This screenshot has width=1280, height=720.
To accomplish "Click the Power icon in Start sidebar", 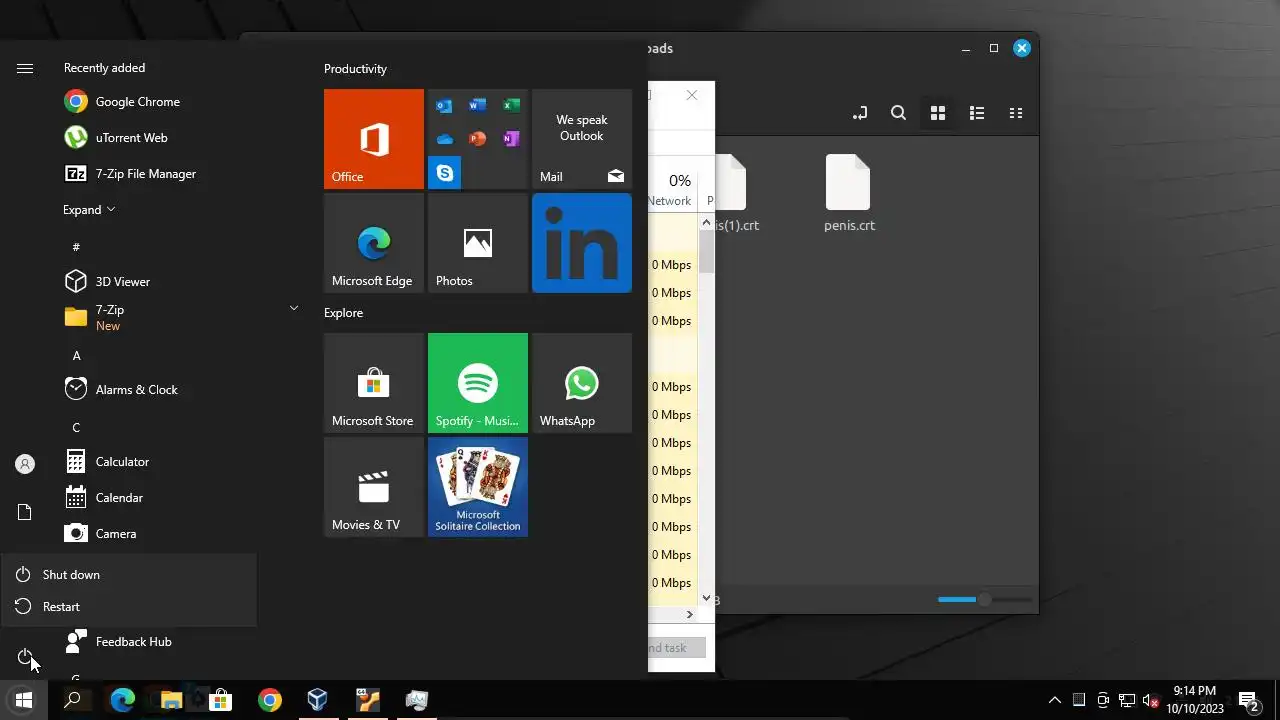I will [25, 657].
